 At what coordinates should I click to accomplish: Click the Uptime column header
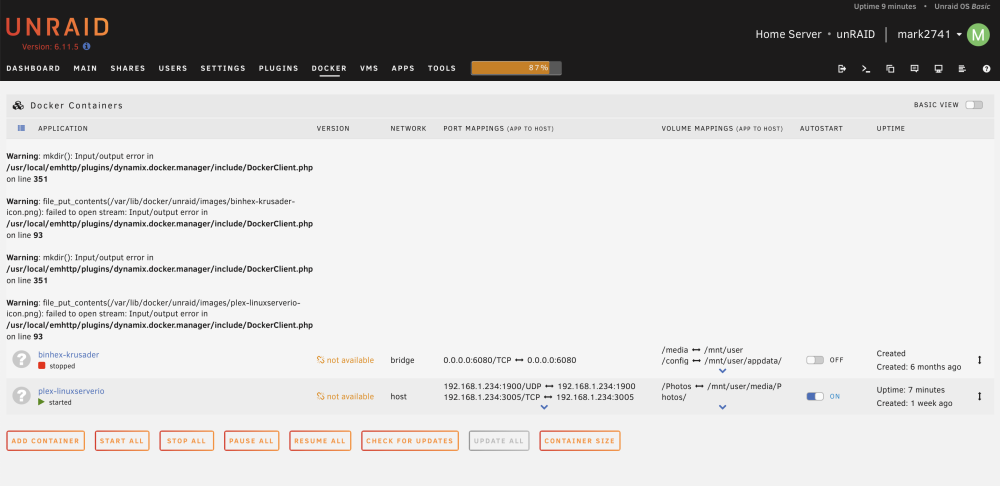click(x=890, y=128)
